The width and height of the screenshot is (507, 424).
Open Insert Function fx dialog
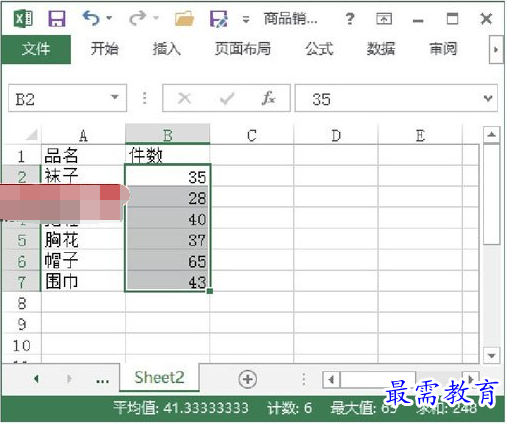coord(268,98)
